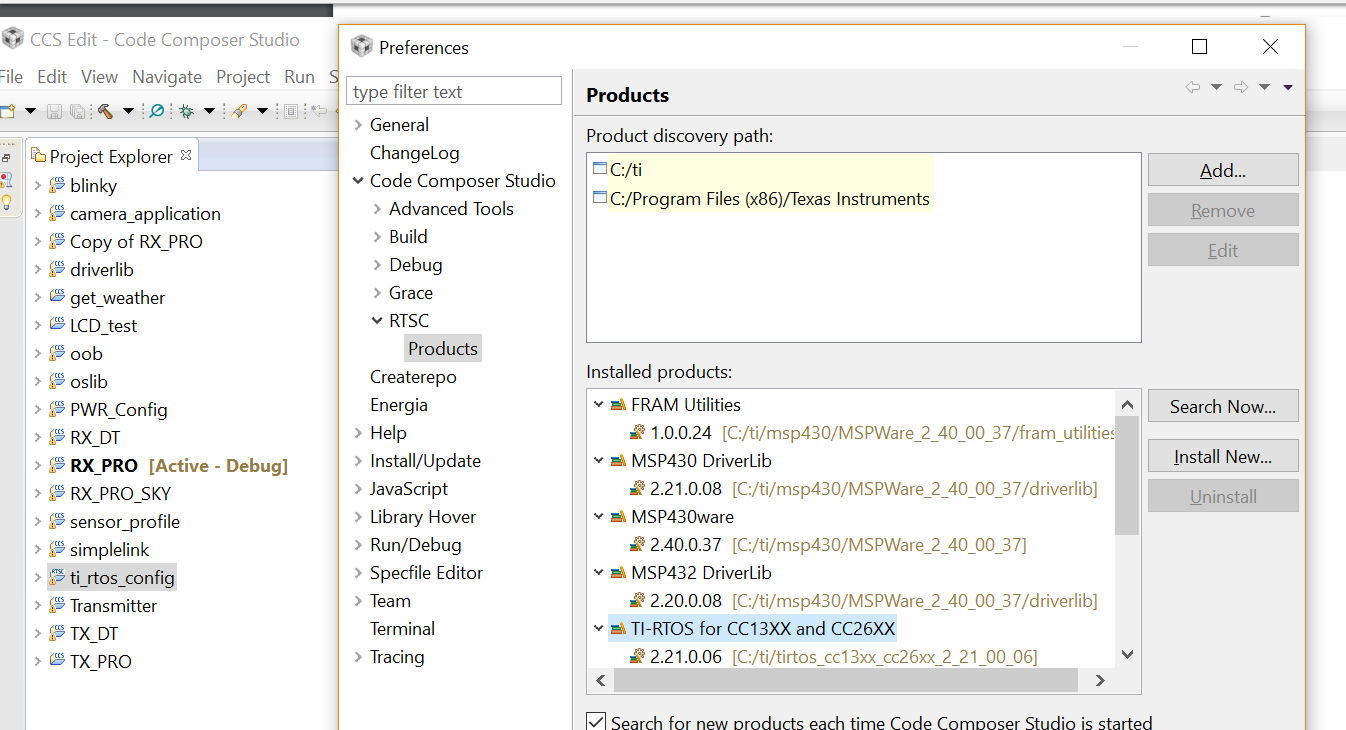Open the Edit menu
The height and width of the screenshot is (730, 1346).
(52, 77)
